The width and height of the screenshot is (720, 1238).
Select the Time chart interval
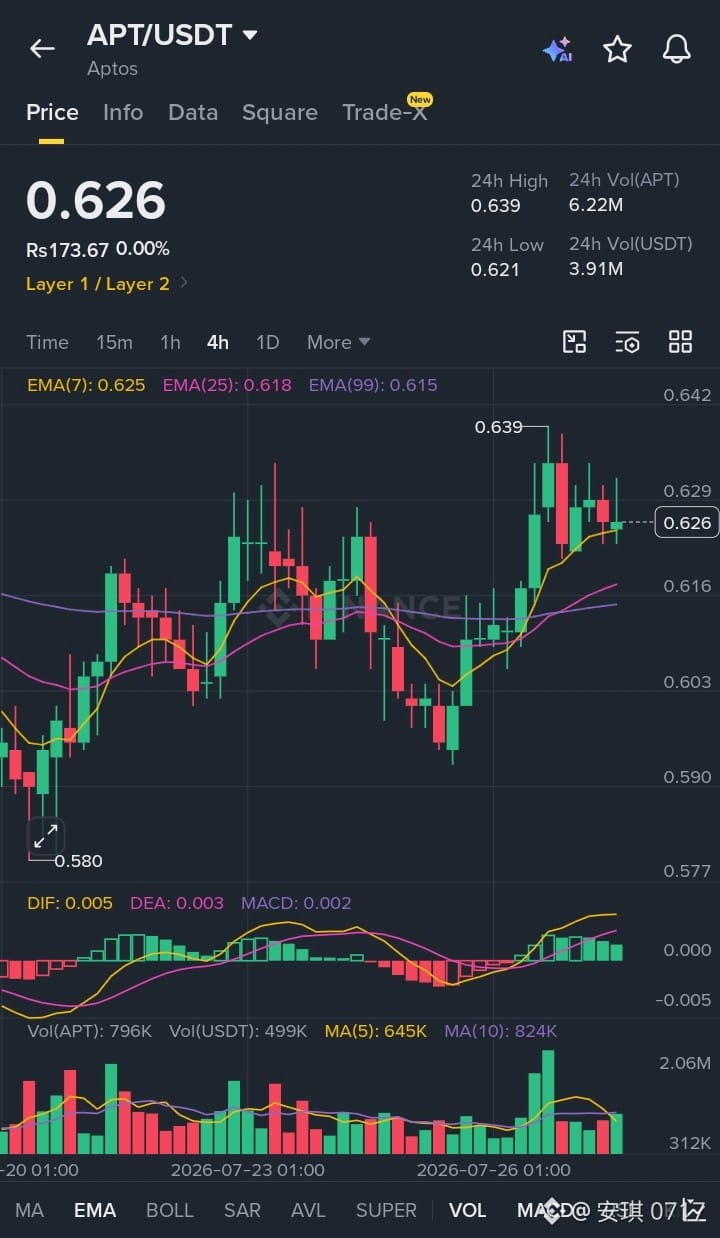click(x=47, y=342)
